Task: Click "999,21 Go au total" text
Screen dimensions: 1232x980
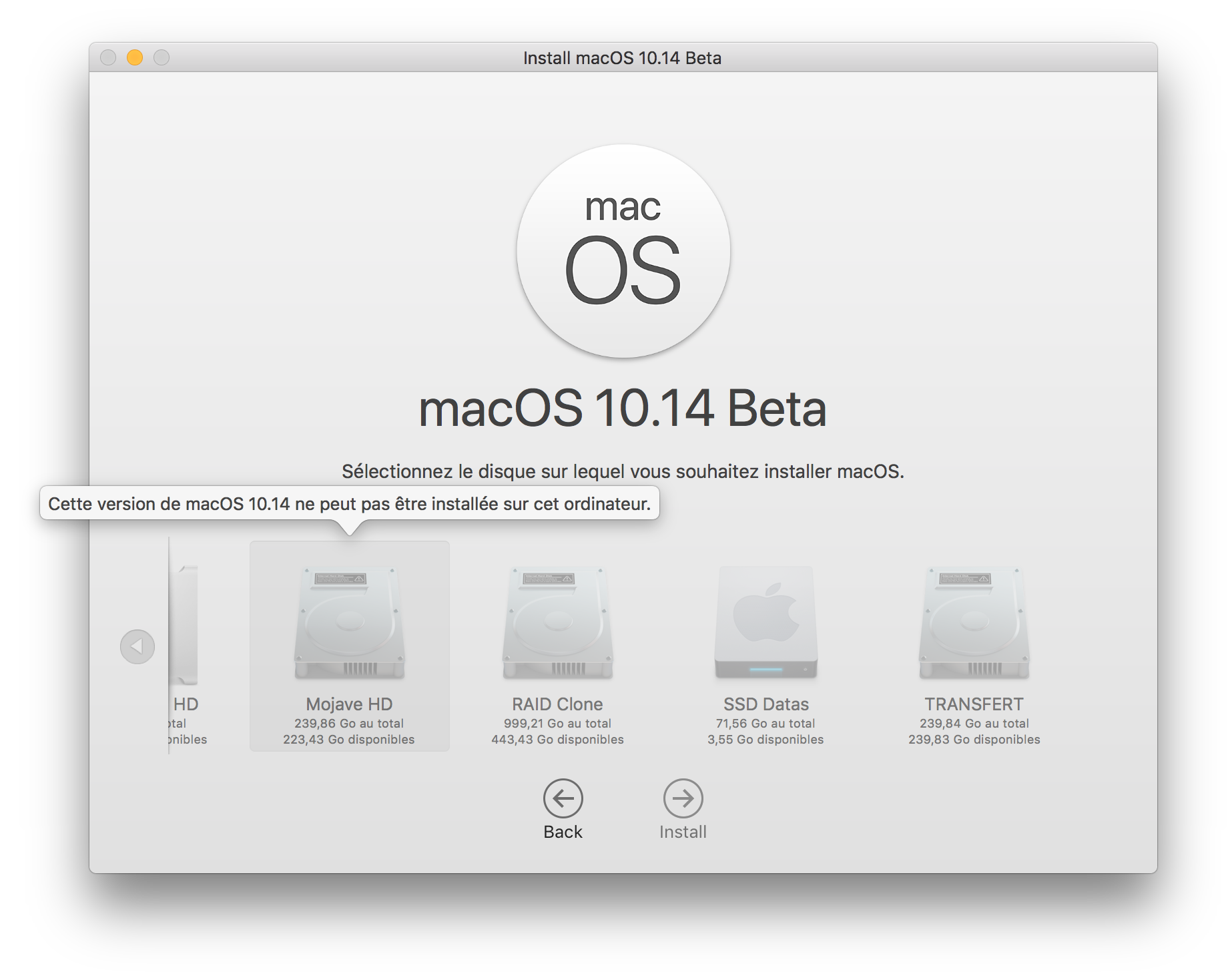Action: tap(557, 723)
